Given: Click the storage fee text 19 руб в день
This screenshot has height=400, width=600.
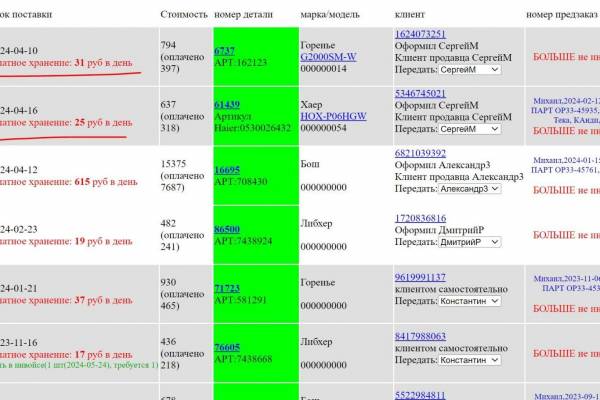Looking at the screenshot, I should point(103,241).
